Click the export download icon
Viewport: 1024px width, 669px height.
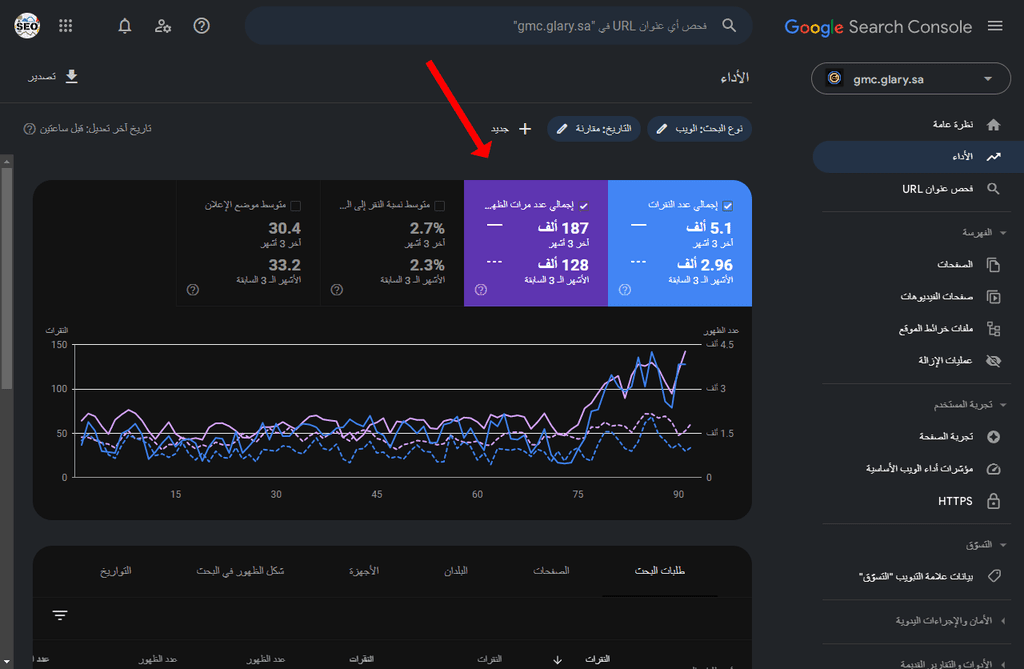(72, 76)
